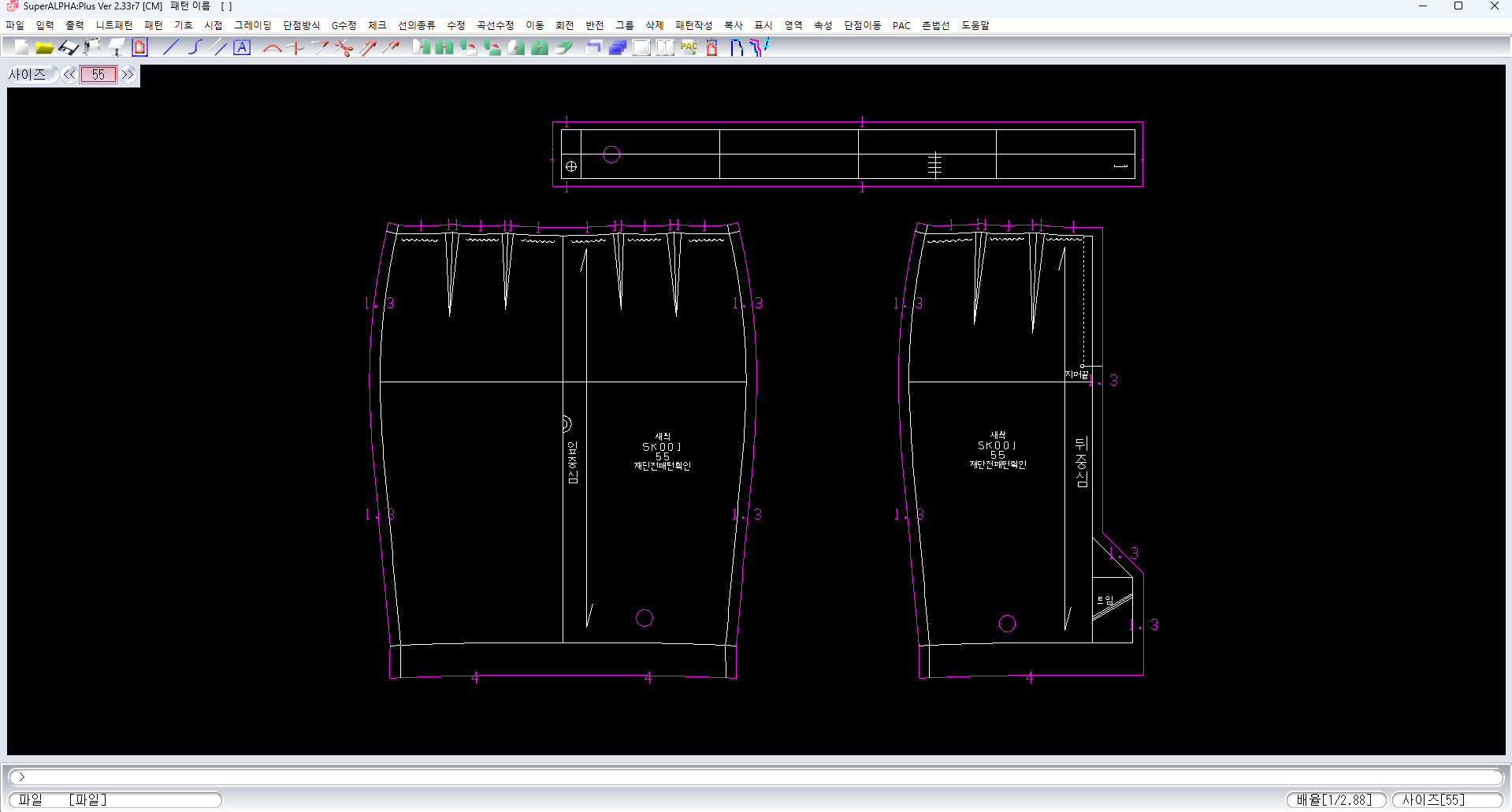This screenshot has height=812, width=1512.
Task: Go to previous size with << arrow
Action: [x=69, y=75]
